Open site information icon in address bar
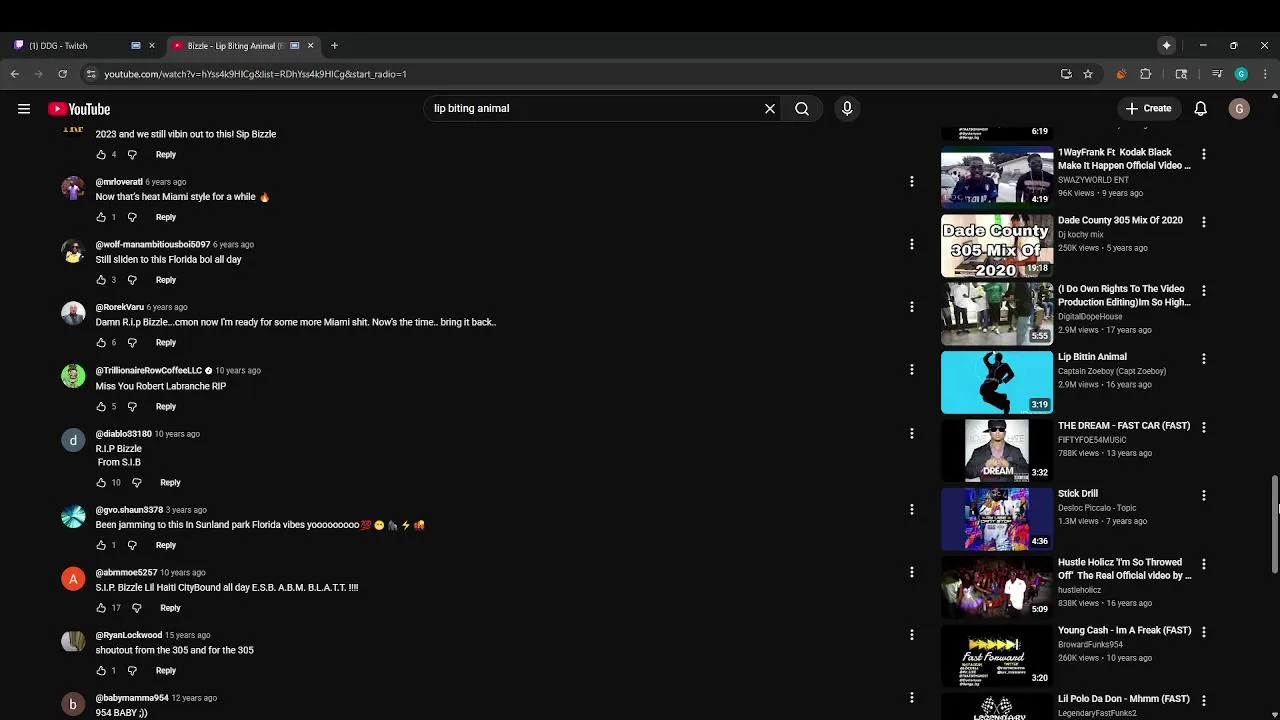 point(91,74)
